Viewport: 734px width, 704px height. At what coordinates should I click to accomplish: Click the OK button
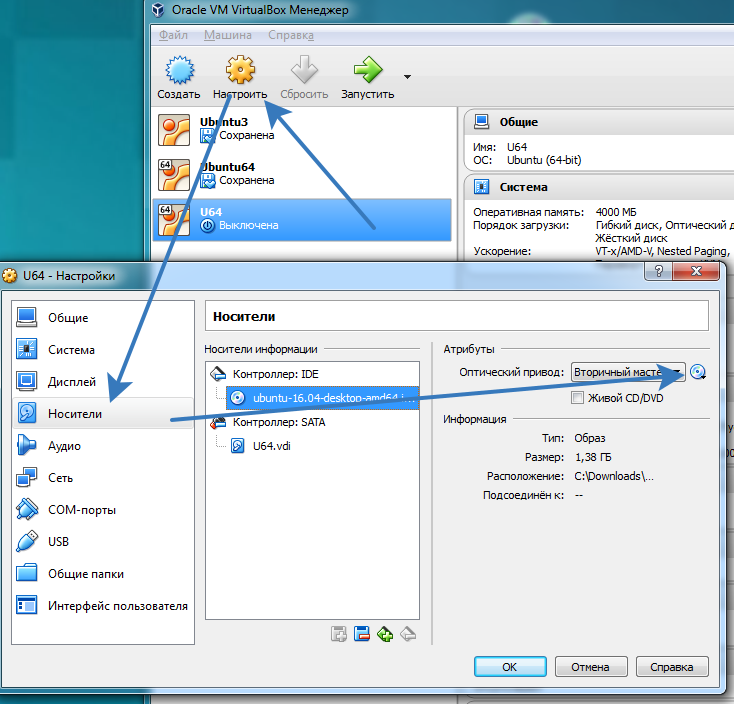[509, 666]
